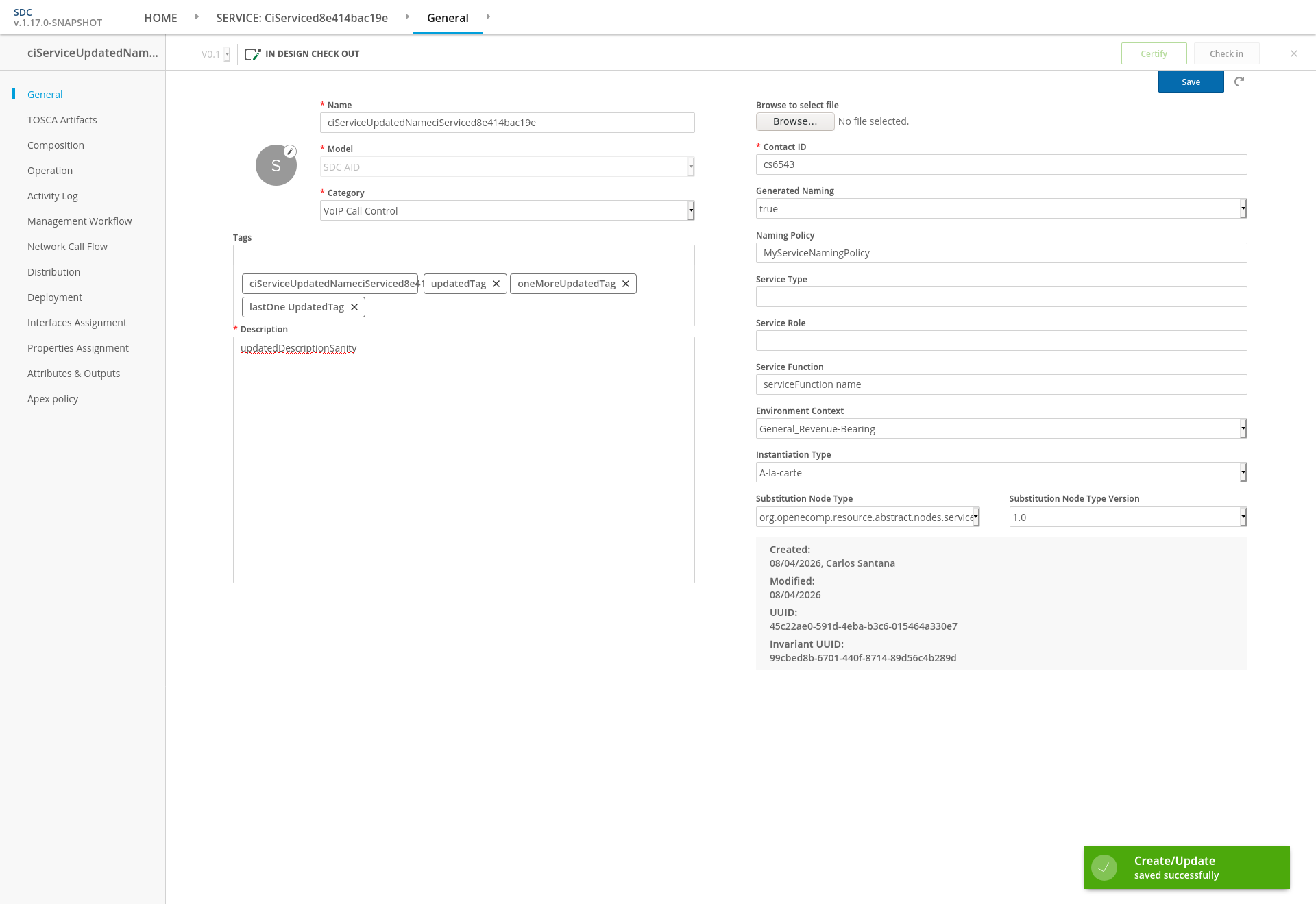Viewport: 1316px width, 904px height.
Task: Remove the lastOne UpdatedTag tag
Action: [354, 307]
